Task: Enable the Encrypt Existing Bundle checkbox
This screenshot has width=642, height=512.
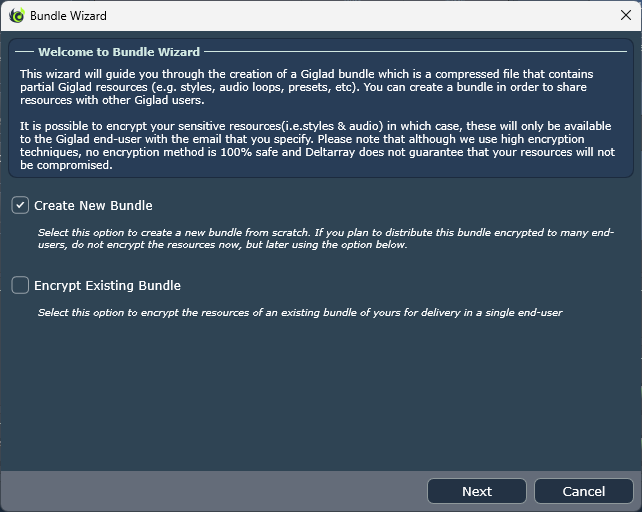Action: (x=20, y=285)
